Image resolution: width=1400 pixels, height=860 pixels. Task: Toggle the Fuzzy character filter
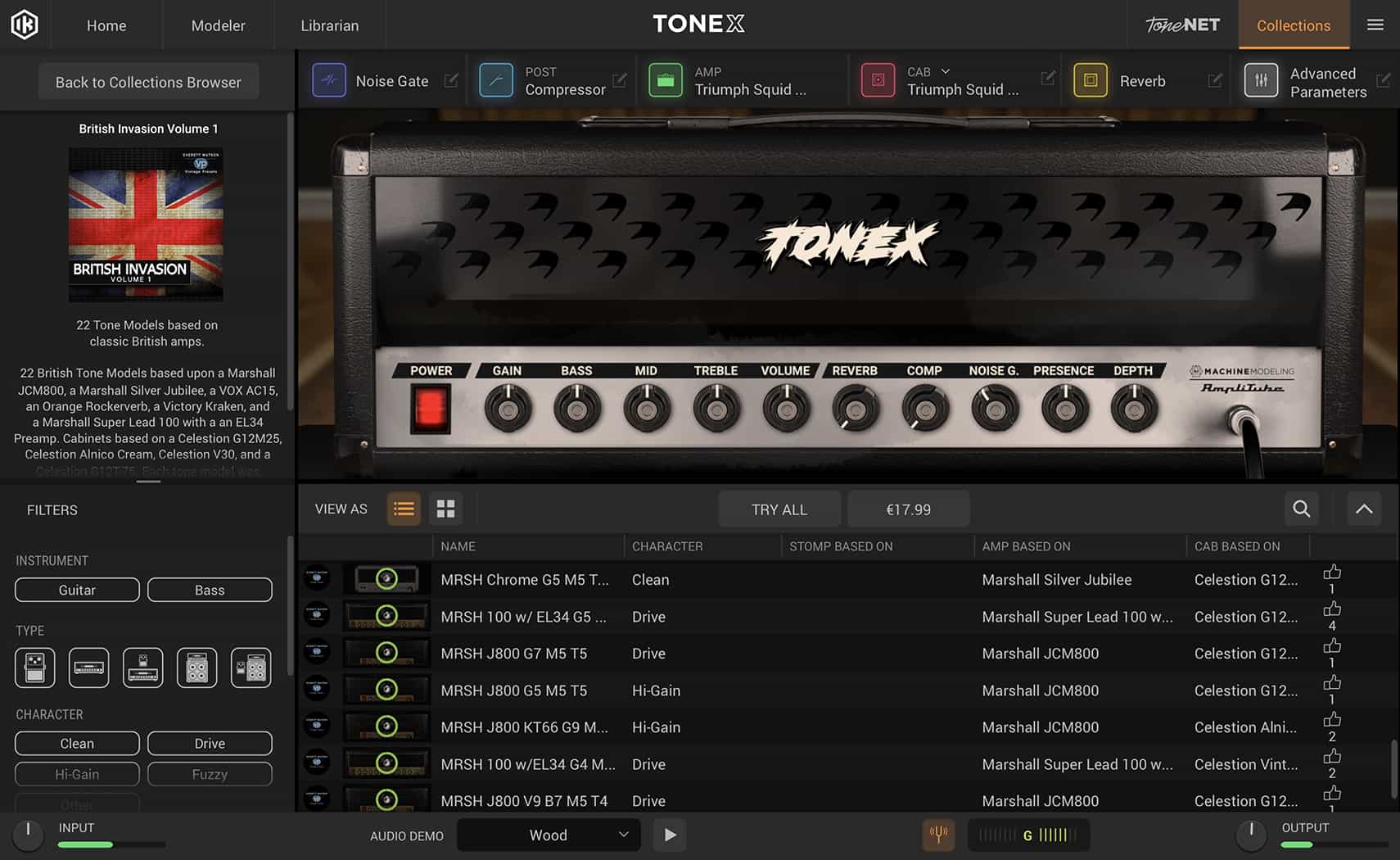[210, 774]
